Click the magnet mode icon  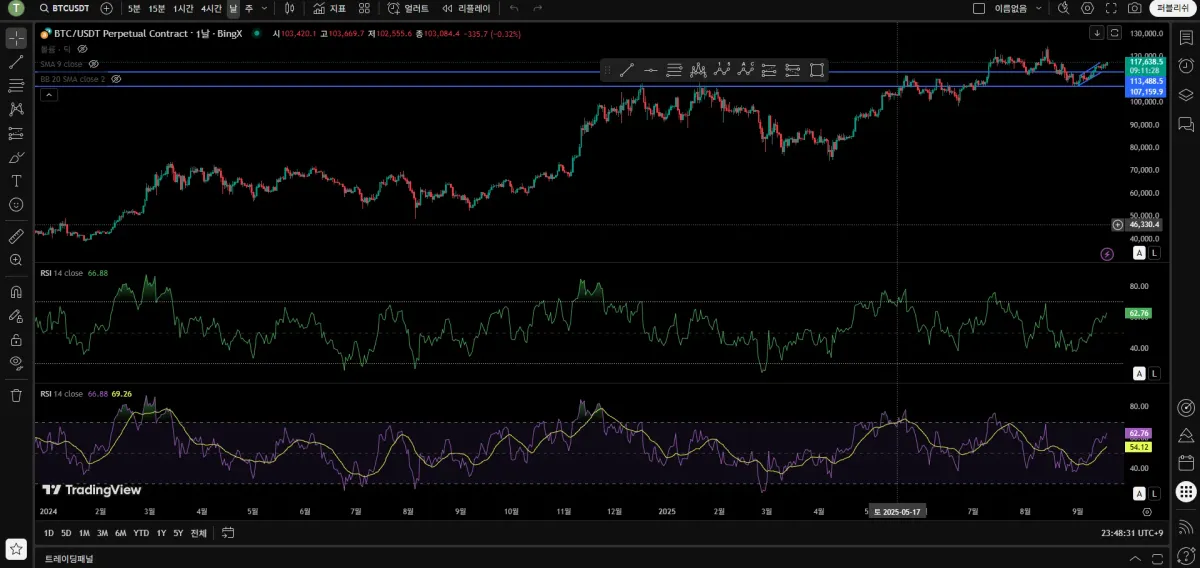coord(16,293)
